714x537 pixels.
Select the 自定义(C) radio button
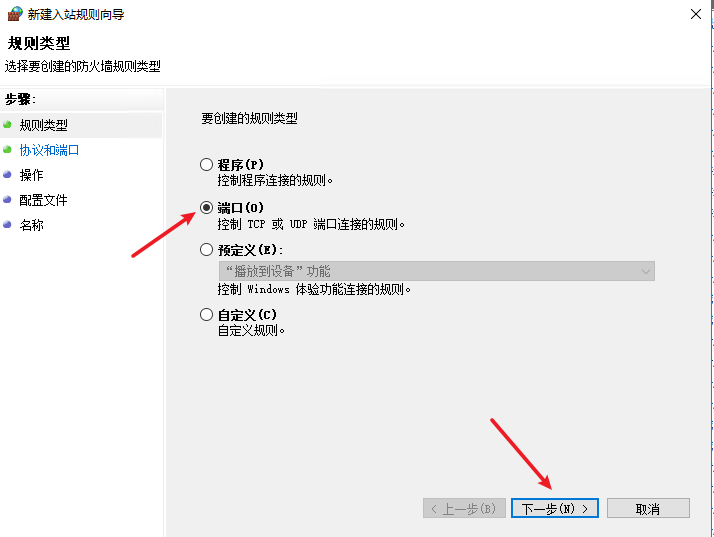tap(206, 315)
